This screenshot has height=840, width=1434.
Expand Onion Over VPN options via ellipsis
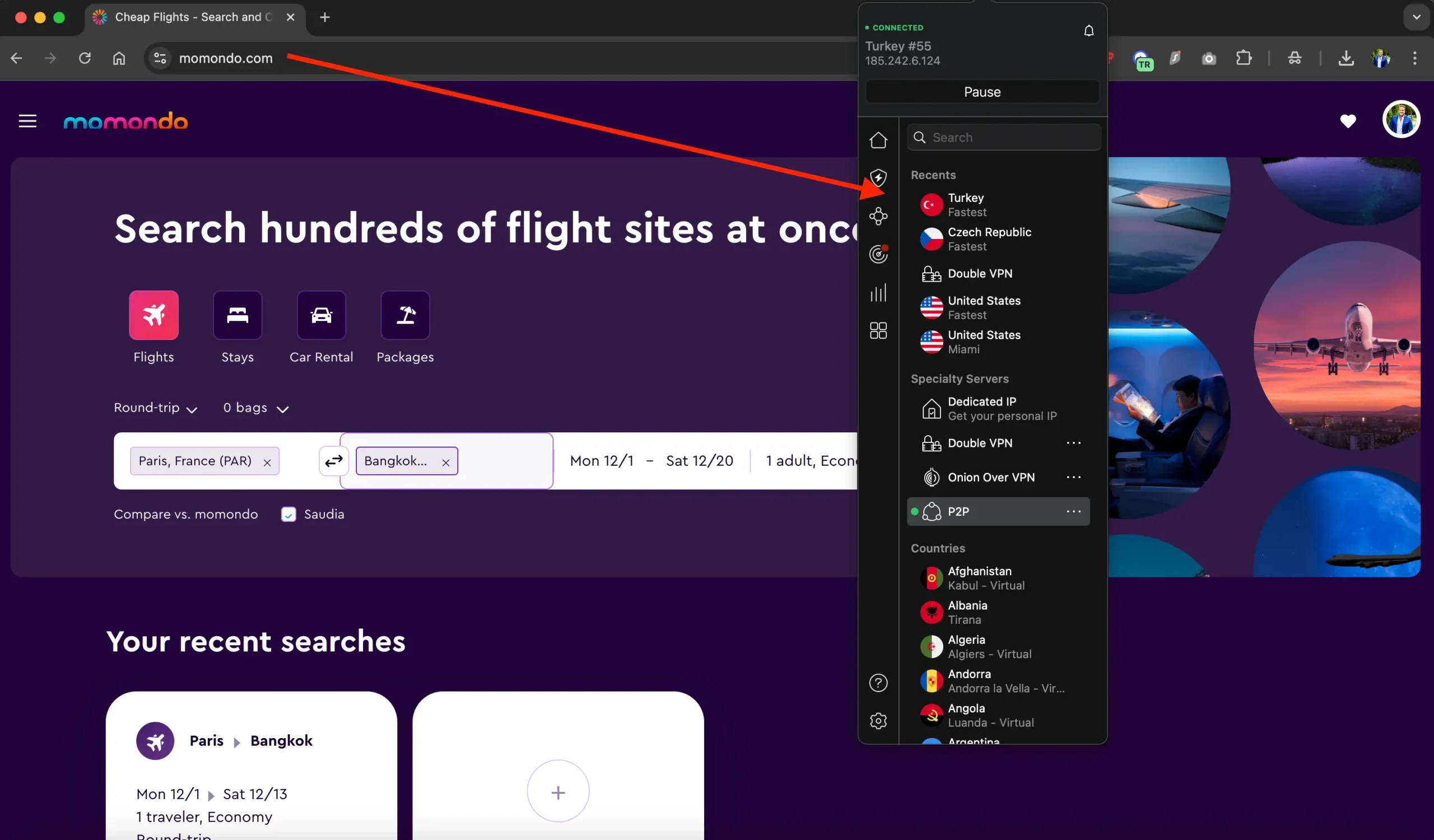point(1074,477)
